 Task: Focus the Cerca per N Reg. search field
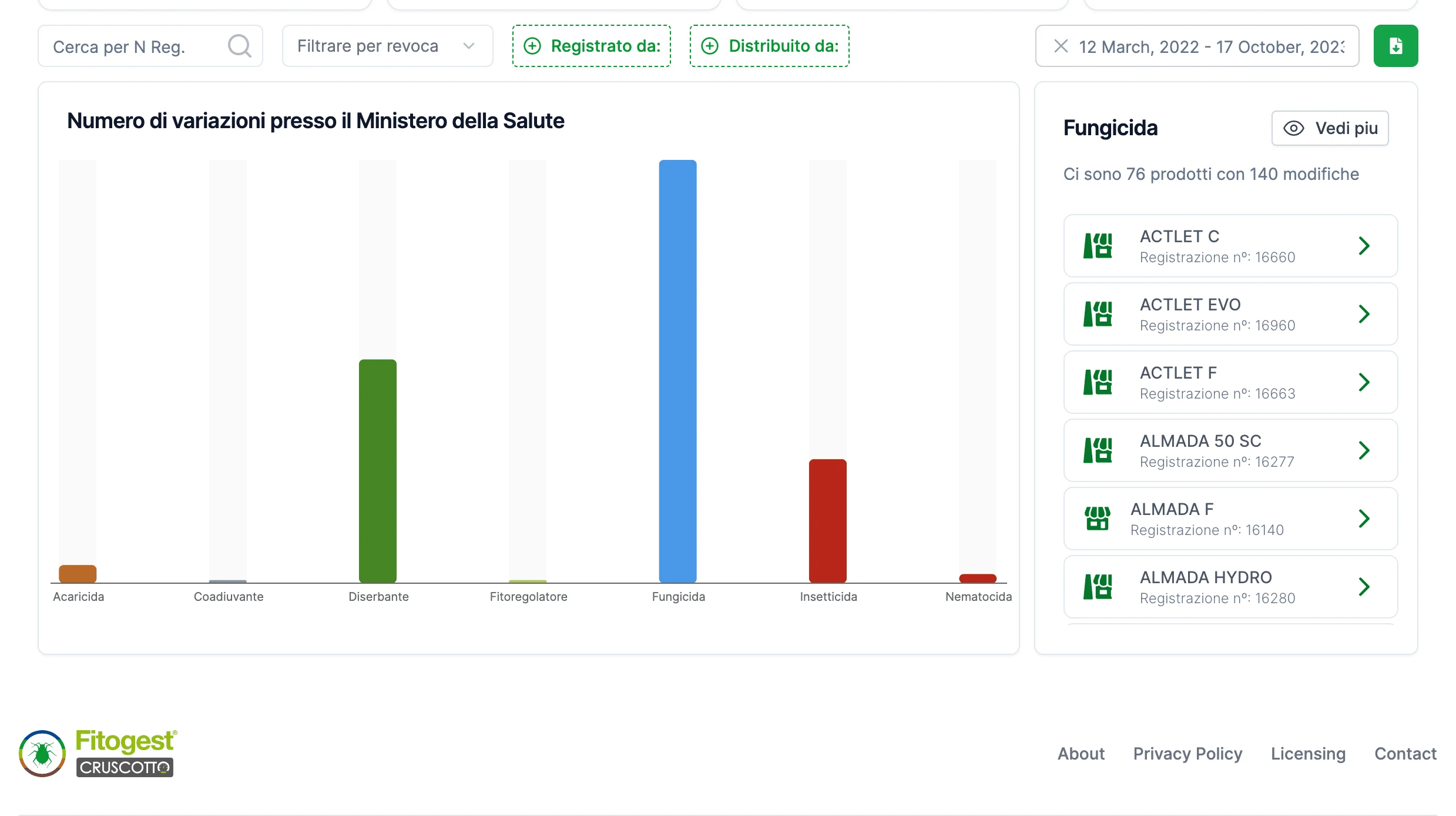(150, 46)
